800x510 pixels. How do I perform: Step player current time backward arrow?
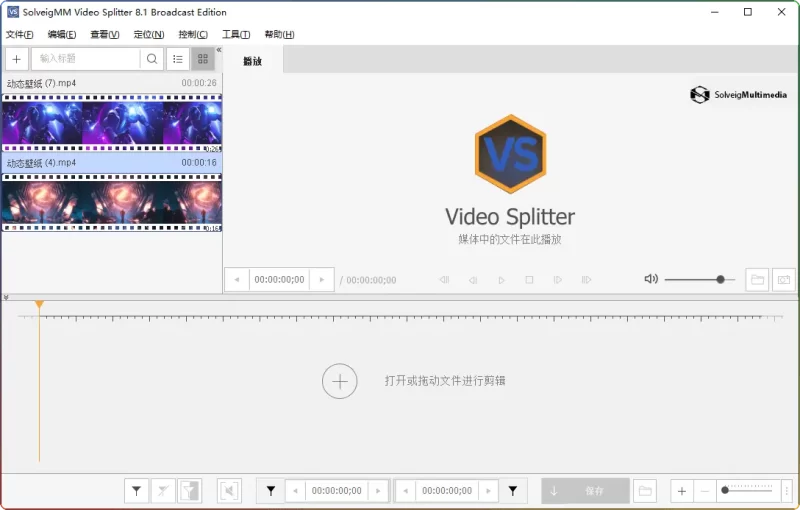237,279
